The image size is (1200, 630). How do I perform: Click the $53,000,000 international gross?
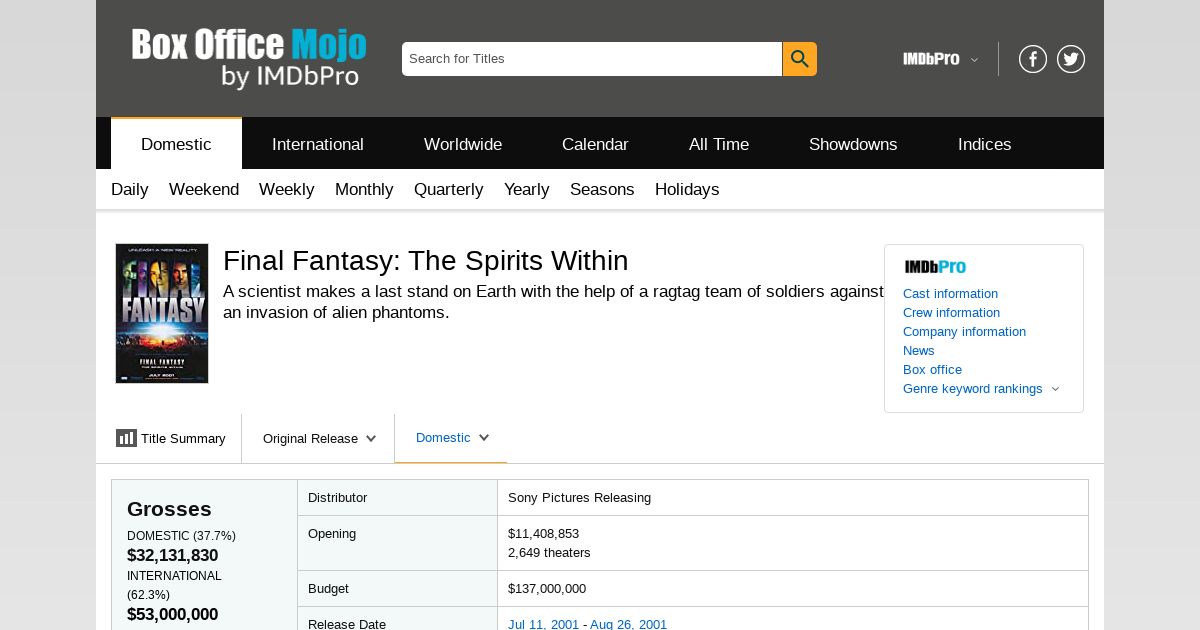(172, 614)
